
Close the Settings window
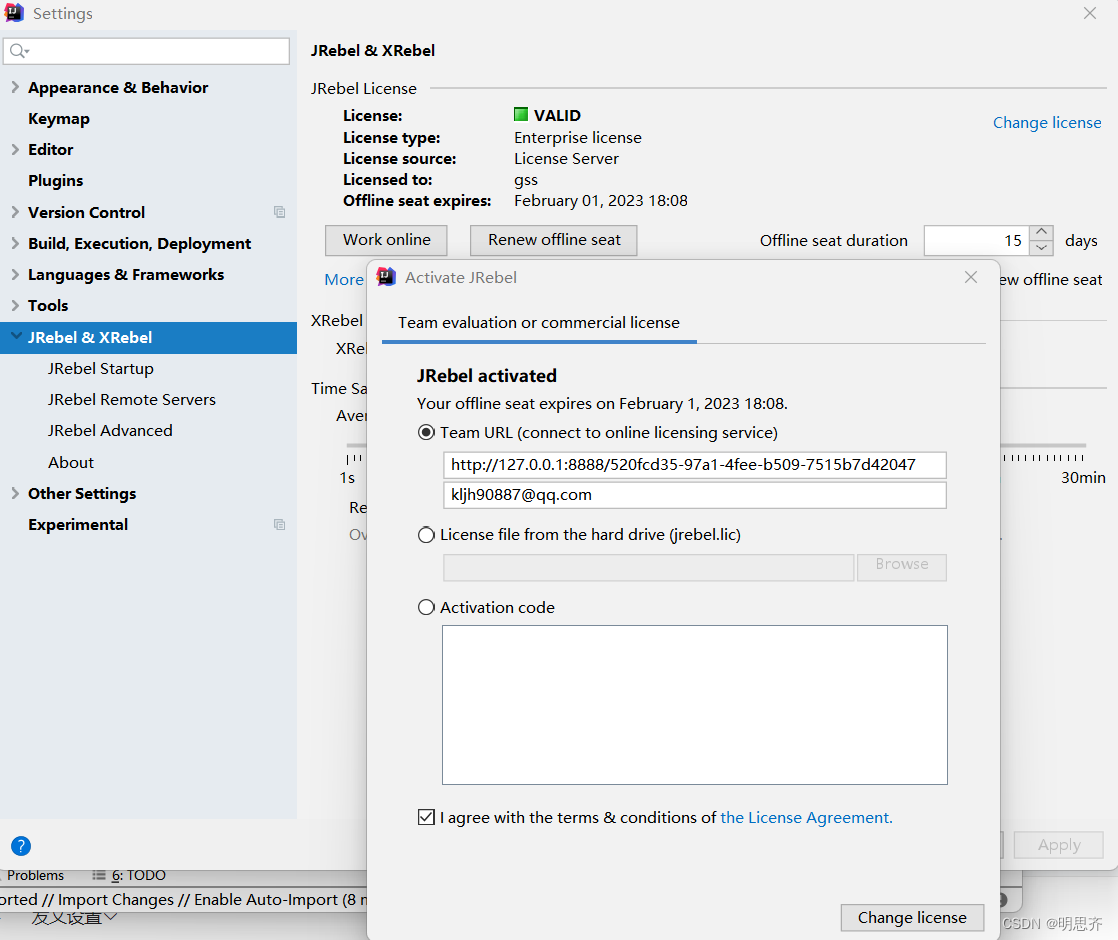[1089, 13]
